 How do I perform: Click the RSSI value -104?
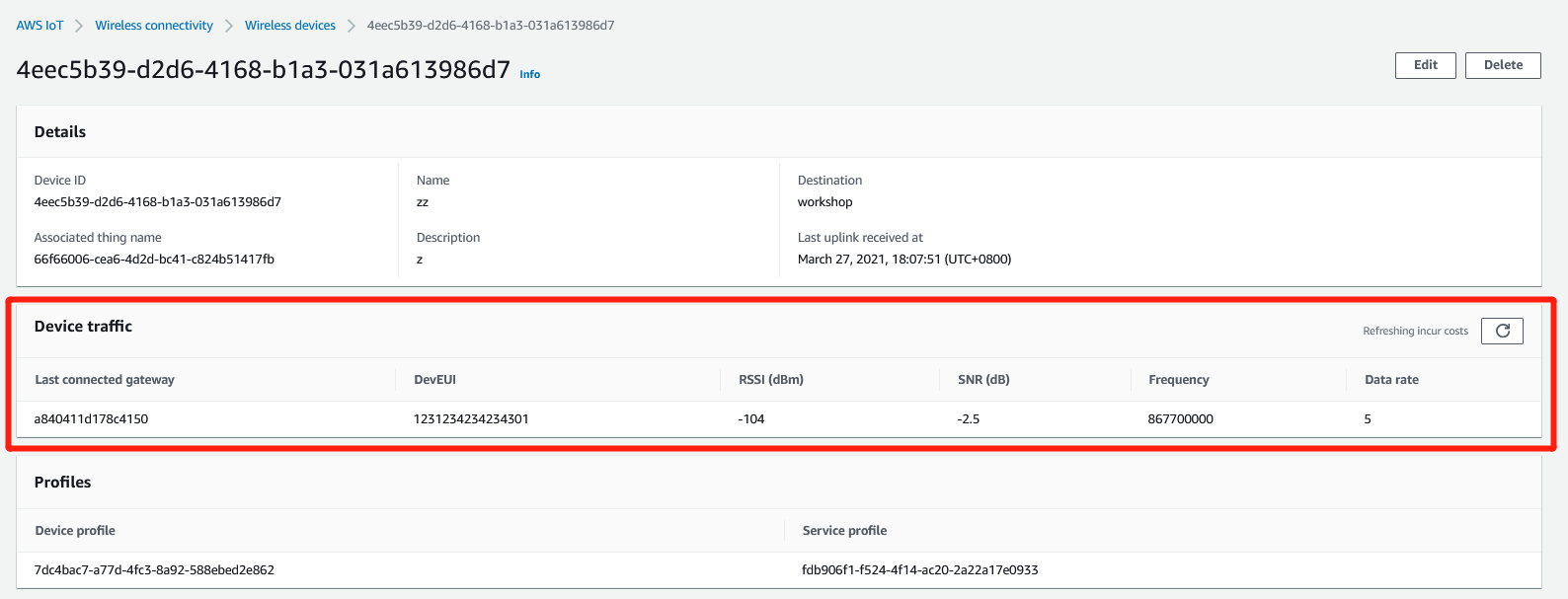(x=751, y=419)
